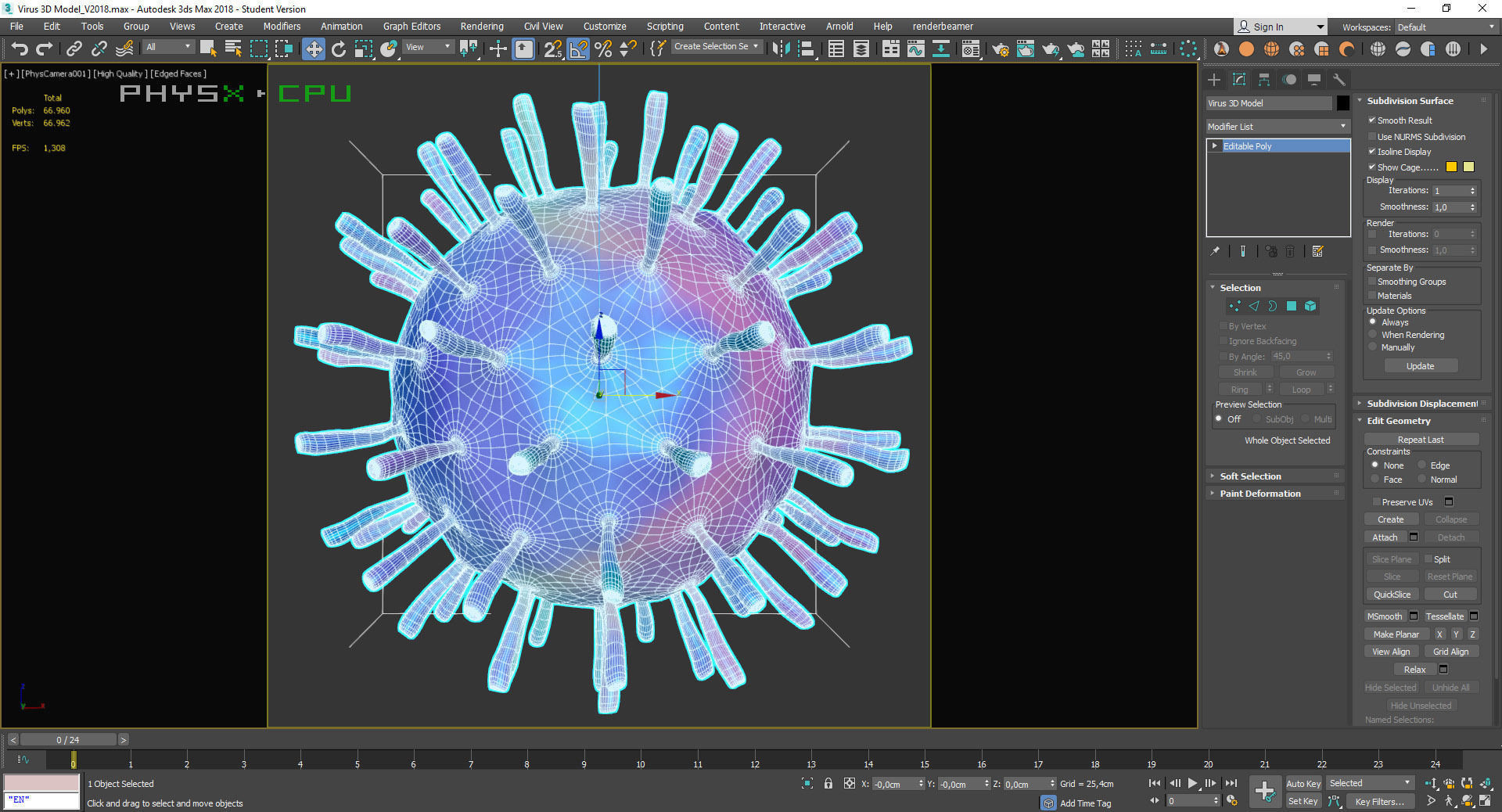
Task: Open the Modifiers menu
Action: [282, 27]
